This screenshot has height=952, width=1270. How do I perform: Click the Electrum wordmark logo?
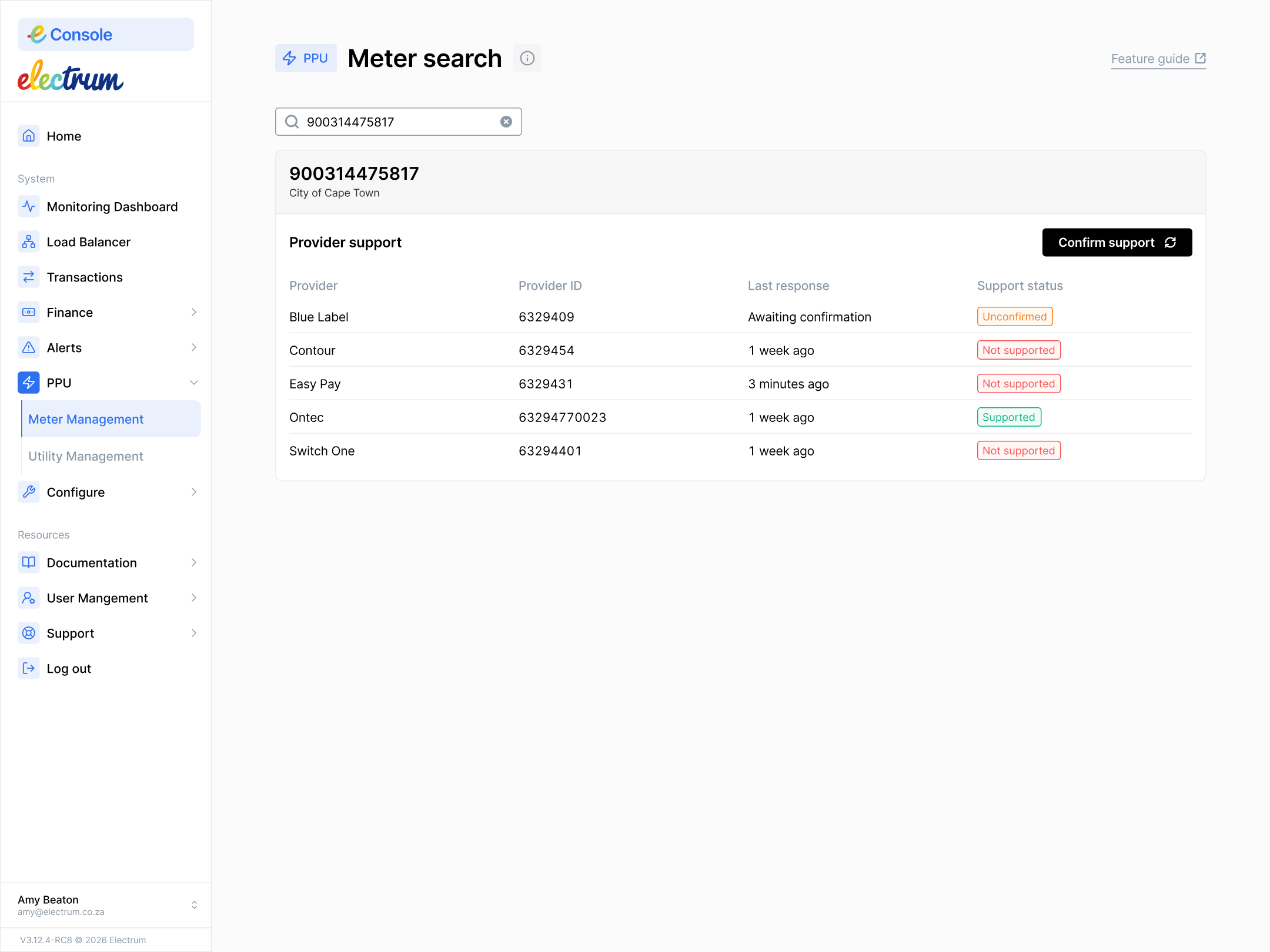click(71, 76)
